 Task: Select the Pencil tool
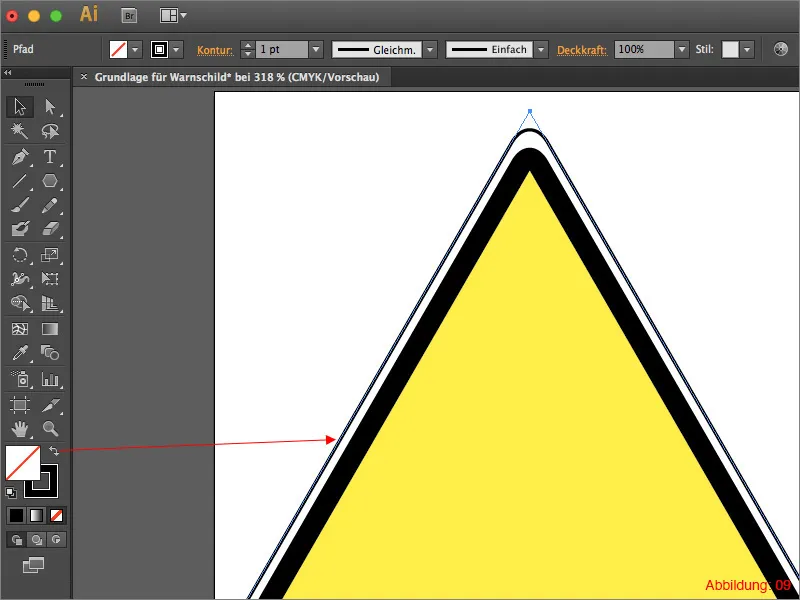[x=50, y=205]
